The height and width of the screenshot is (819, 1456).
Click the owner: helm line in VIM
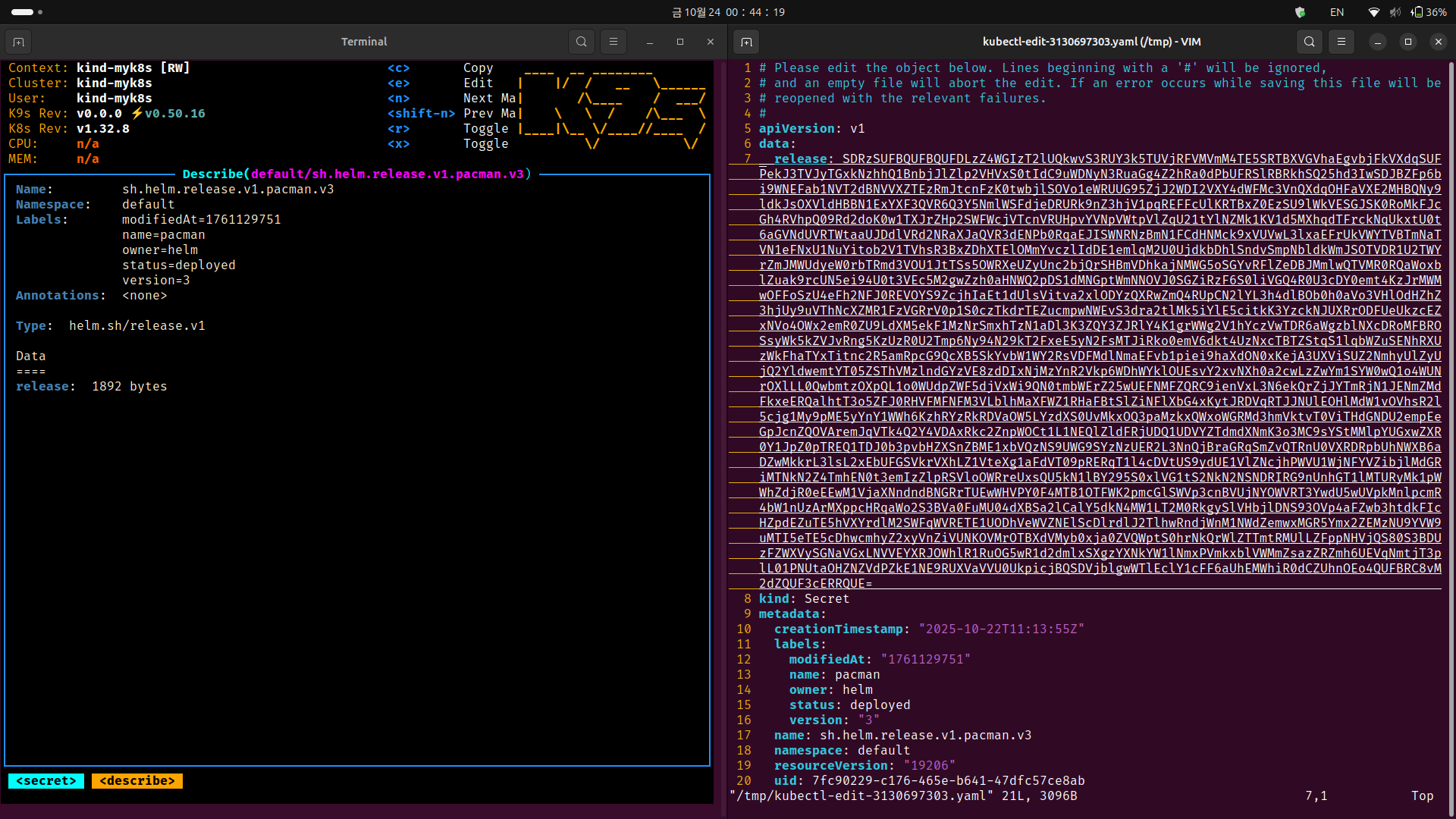[x=831, y=690]
